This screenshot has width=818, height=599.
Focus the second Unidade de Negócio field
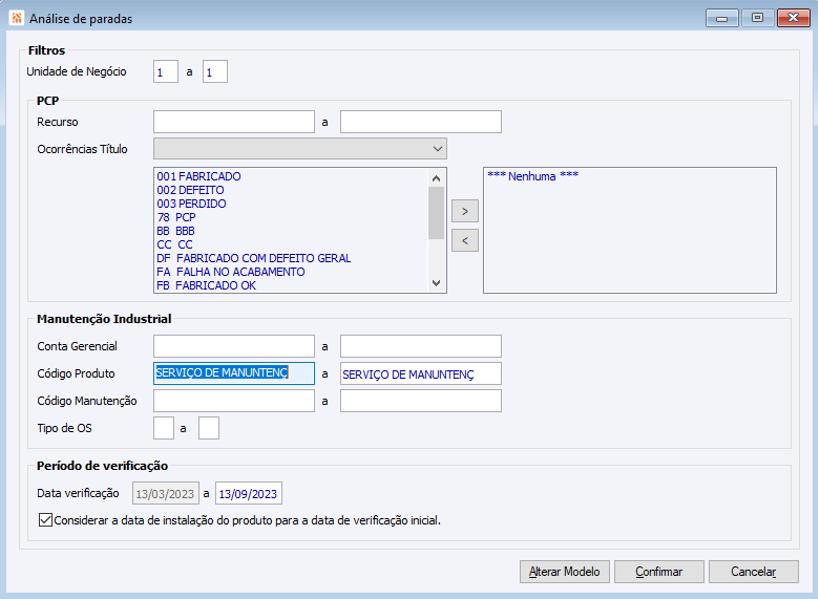pyautogui.click(x=215, y=71)
